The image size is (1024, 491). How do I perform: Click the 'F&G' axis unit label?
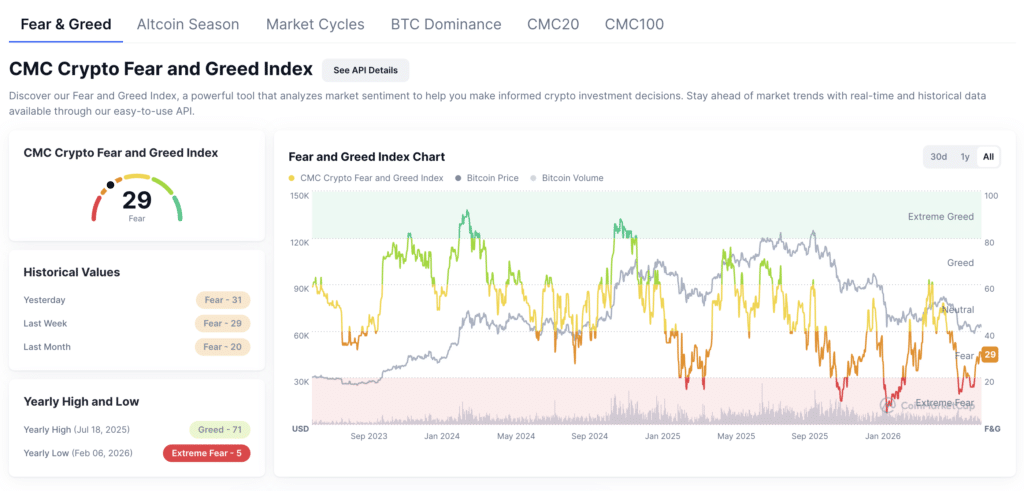click(991, 429)
